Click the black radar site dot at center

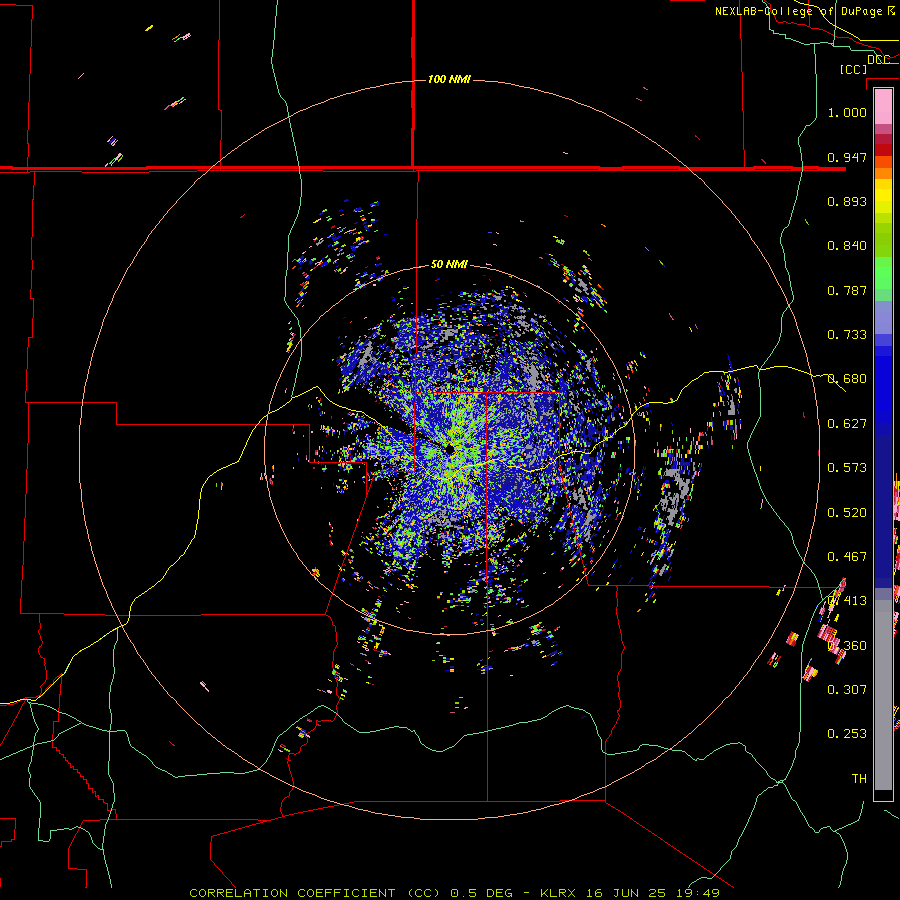click(449, 449)
